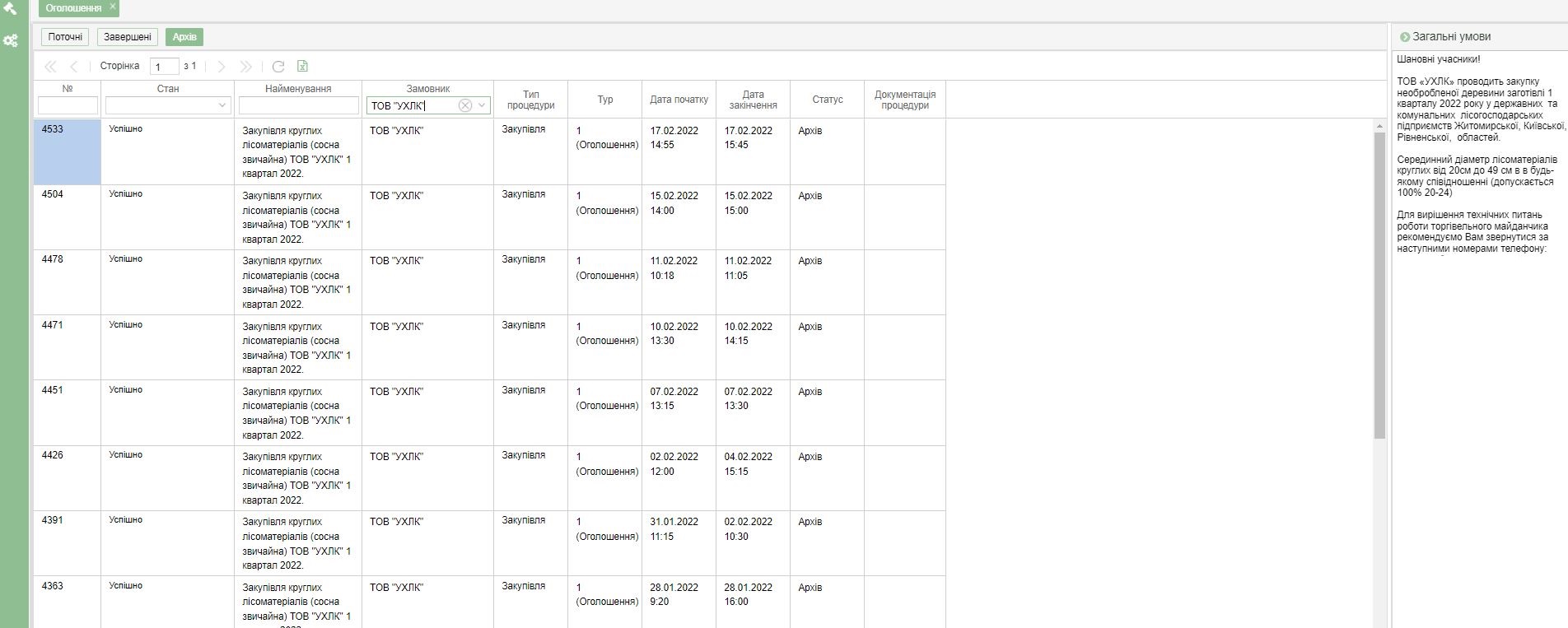The image size is (1568, 628).
Task: Clear the Замовник filter value
Action: pos(465,105)
